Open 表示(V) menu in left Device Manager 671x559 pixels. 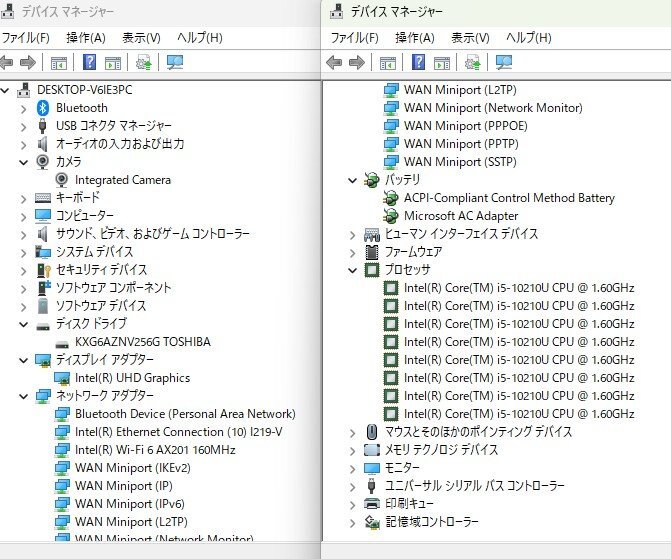coord(141,38)
